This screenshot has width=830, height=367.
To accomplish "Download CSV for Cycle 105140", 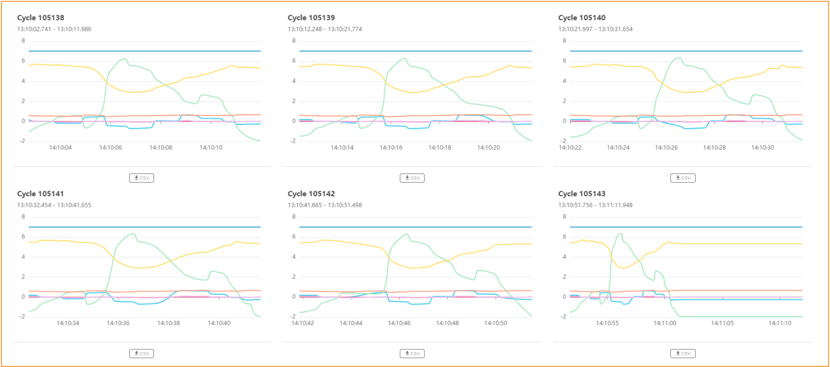I will [x=683, y=178].
